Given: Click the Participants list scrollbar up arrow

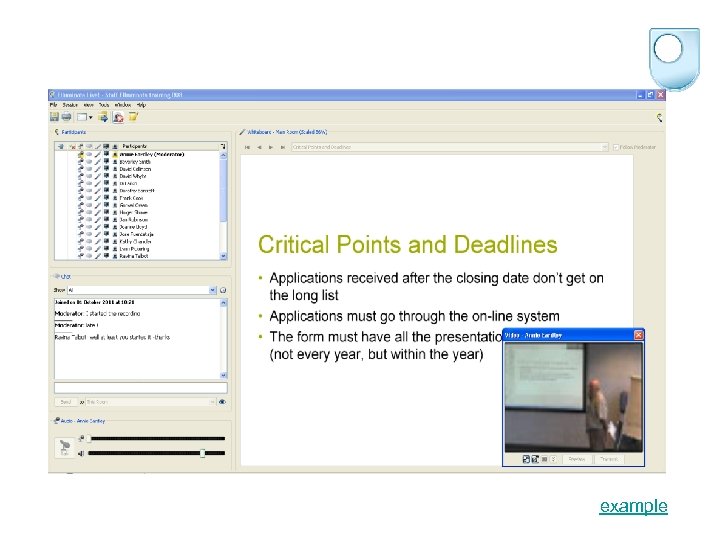Looking at the screenshot, I should click(x=224, y=155).
